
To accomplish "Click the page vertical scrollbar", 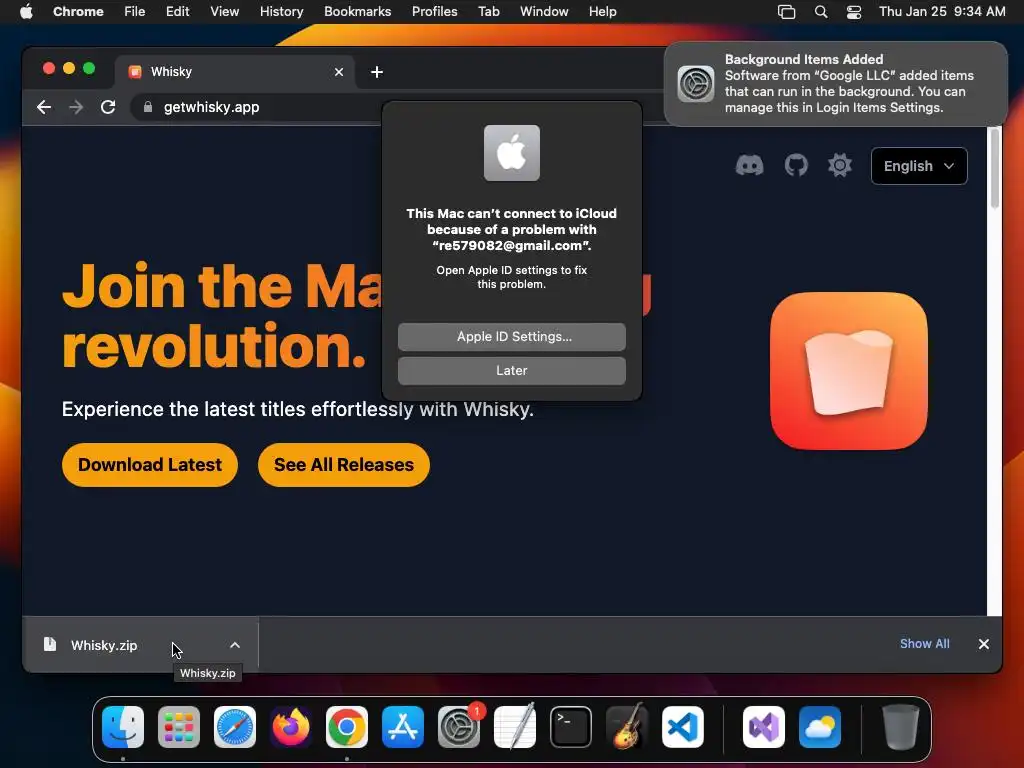I will 995,168.
